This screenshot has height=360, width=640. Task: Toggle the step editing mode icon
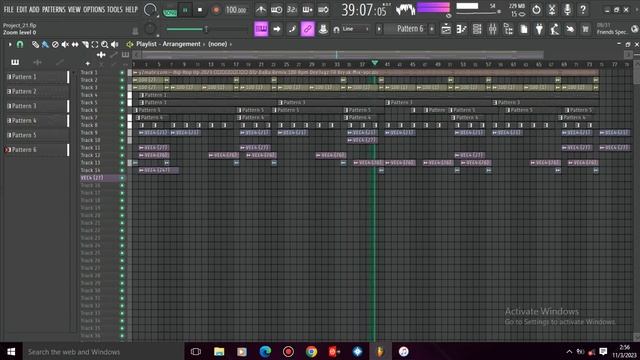[292, 29]
